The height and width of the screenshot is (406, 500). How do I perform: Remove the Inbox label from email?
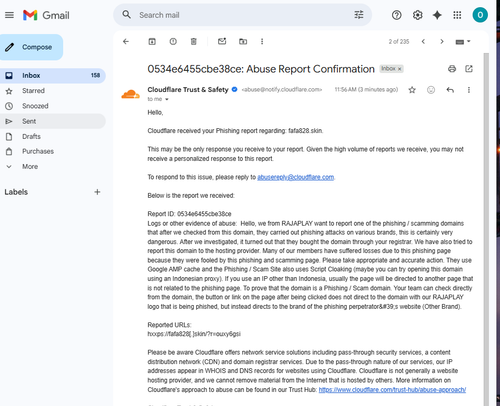click(400, 69)
